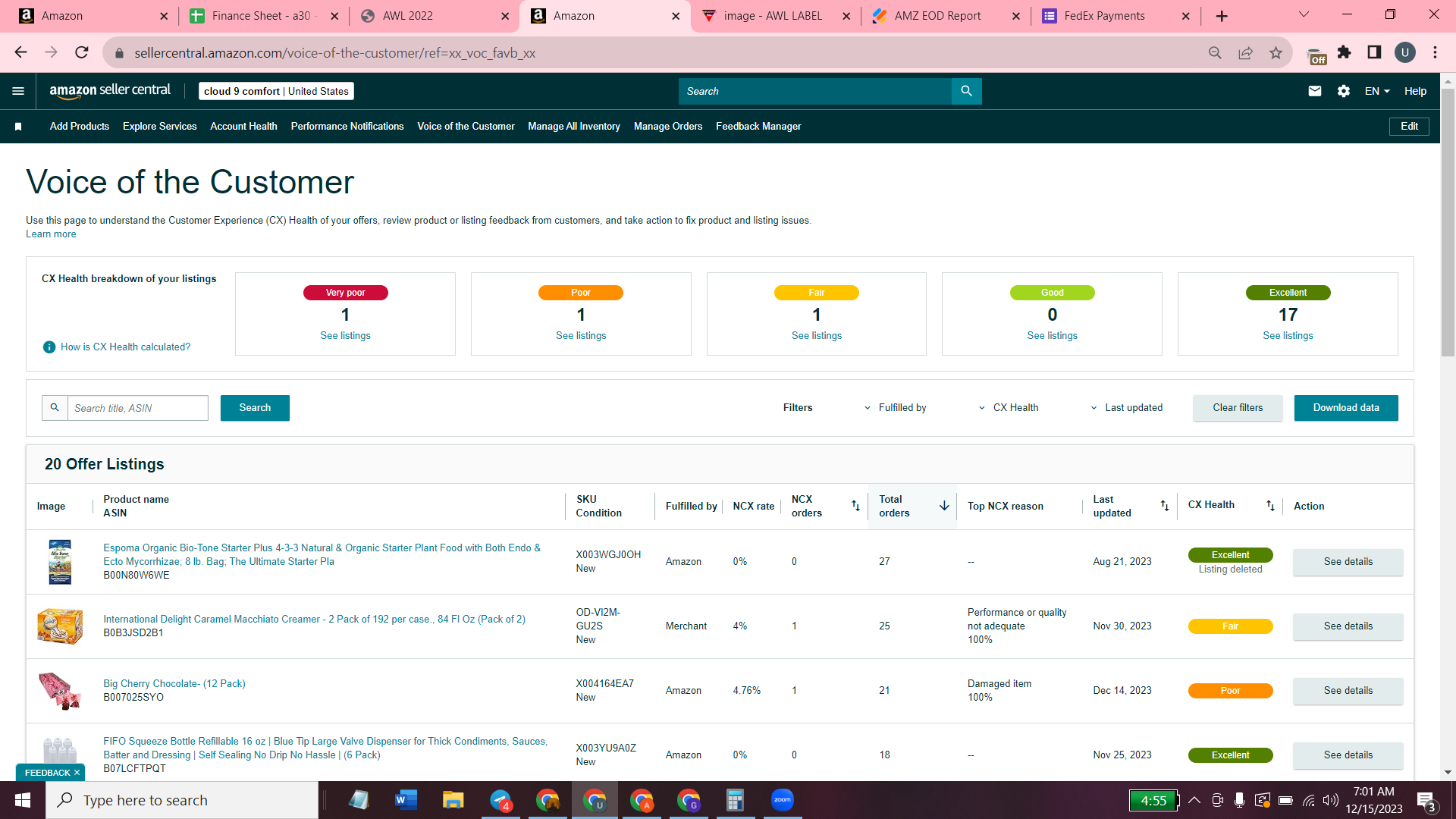Click the browser zoom magnifier icon in address bar
The image size is (1456, 819).
[1215, 52]
